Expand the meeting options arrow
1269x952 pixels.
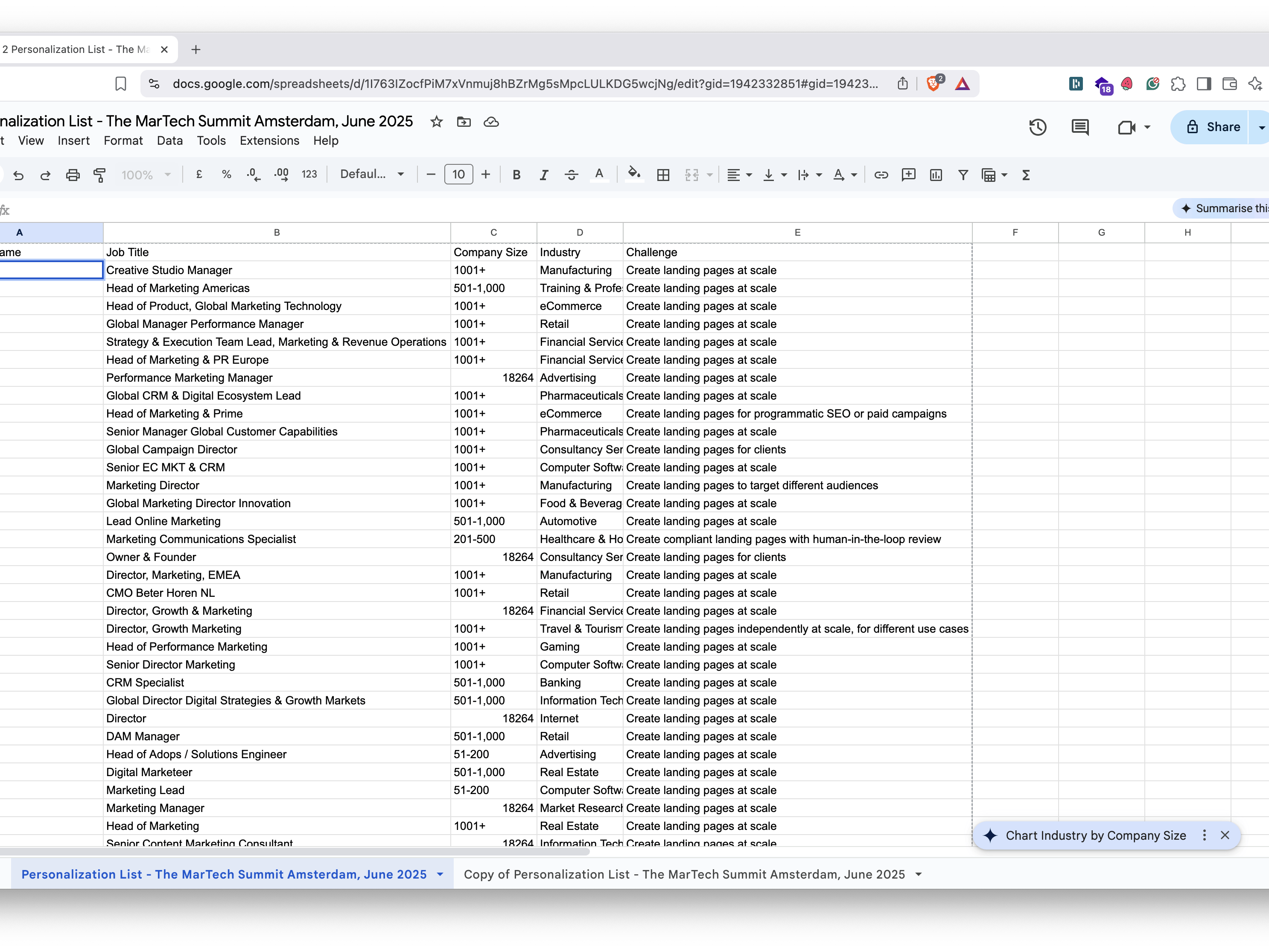click(1147, 127)
